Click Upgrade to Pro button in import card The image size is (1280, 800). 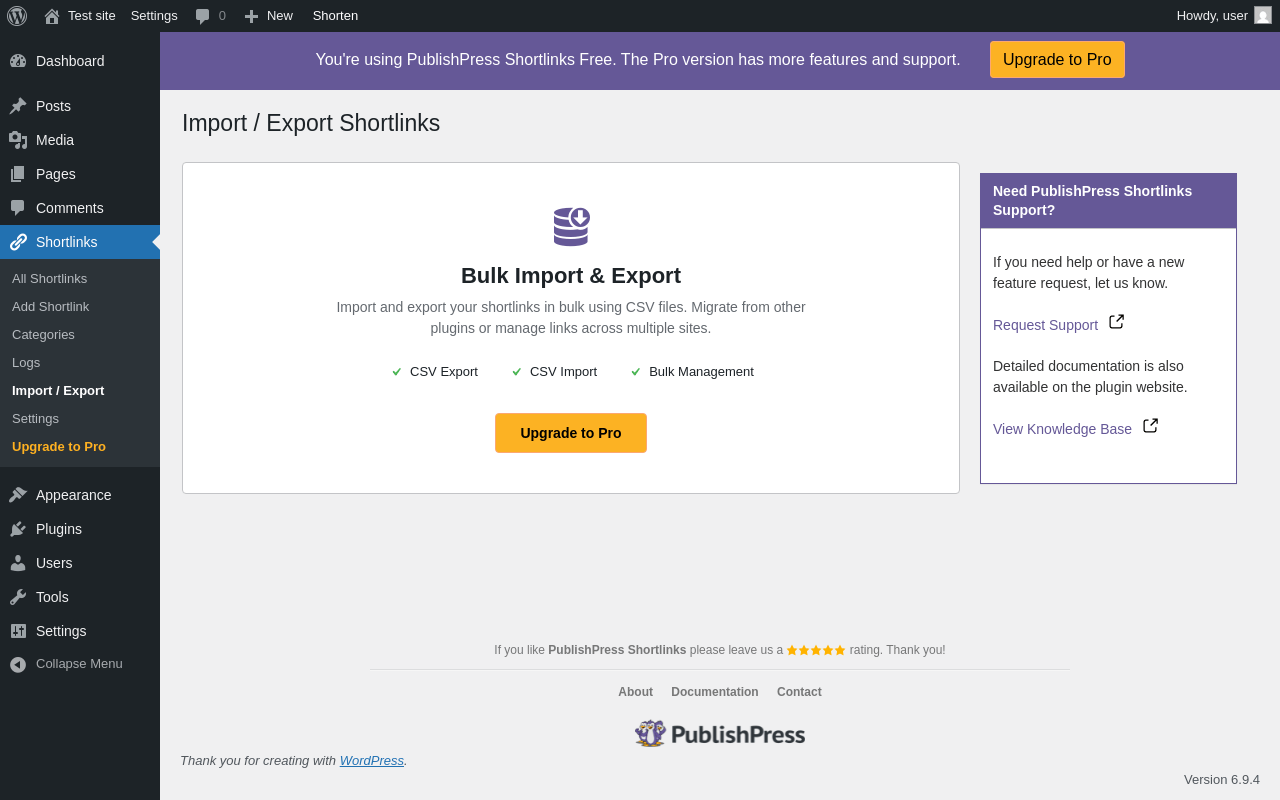[571, 433]
